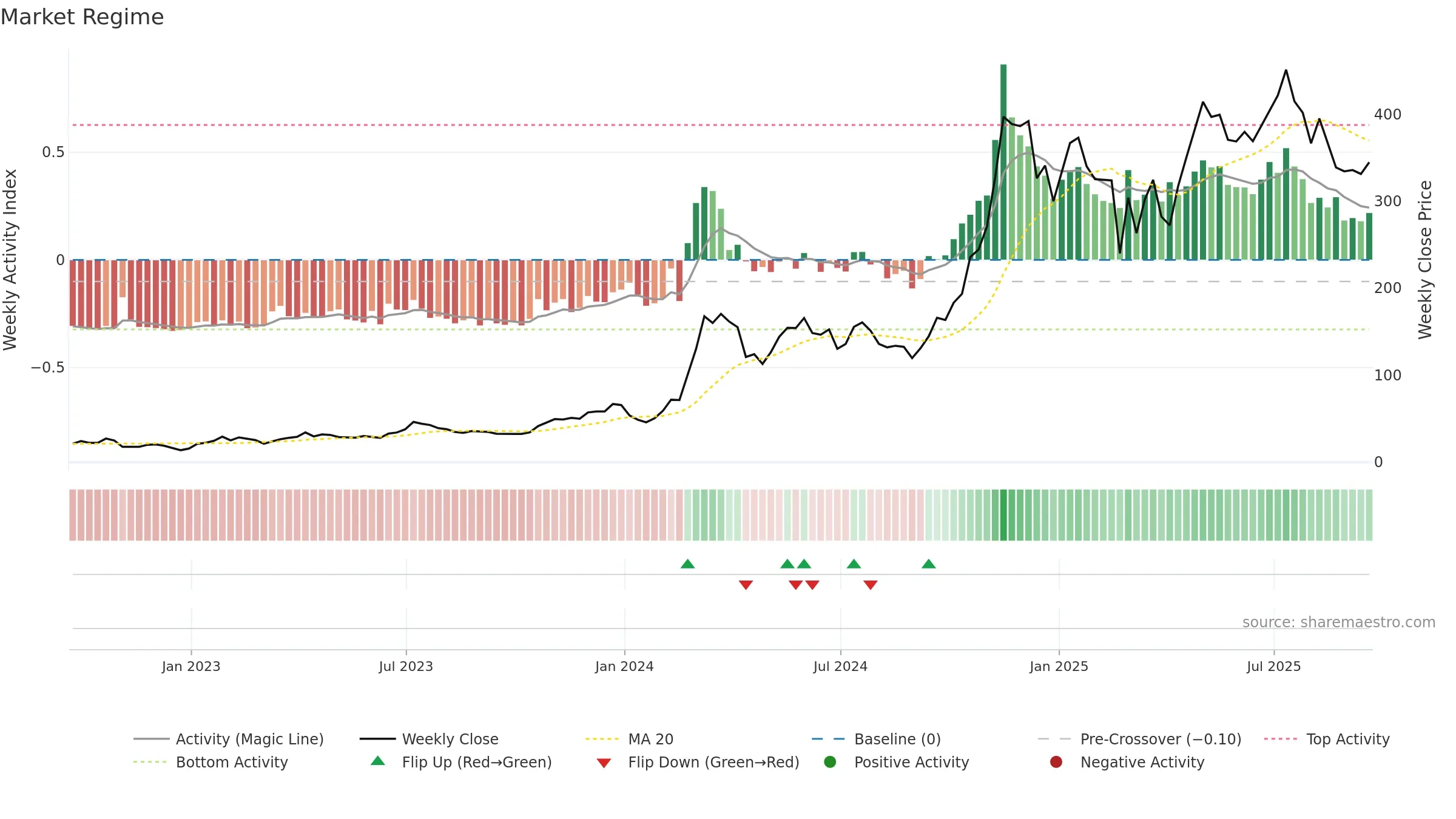Click the Jul 2024 x-axis label
Viewport: 1456px width, 819px height.
click(x=840, y=666)
